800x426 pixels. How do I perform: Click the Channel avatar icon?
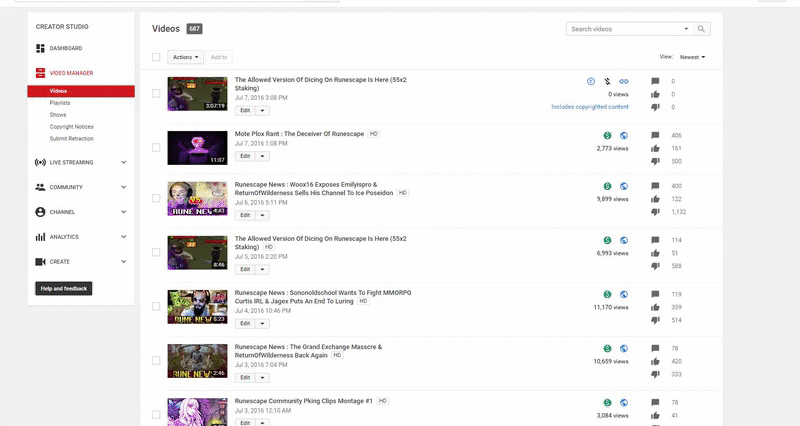[x=40, y=212]
